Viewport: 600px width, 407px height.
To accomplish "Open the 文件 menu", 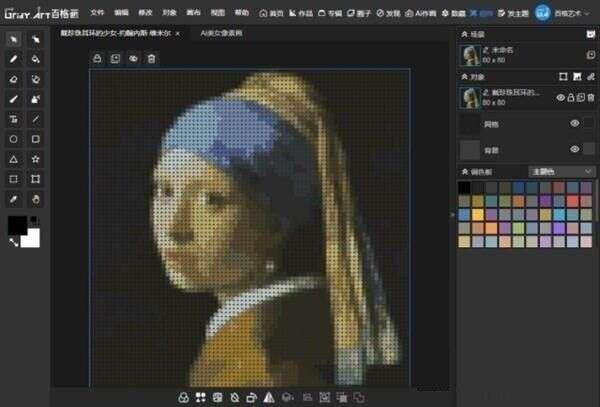I will coord(97,14).
